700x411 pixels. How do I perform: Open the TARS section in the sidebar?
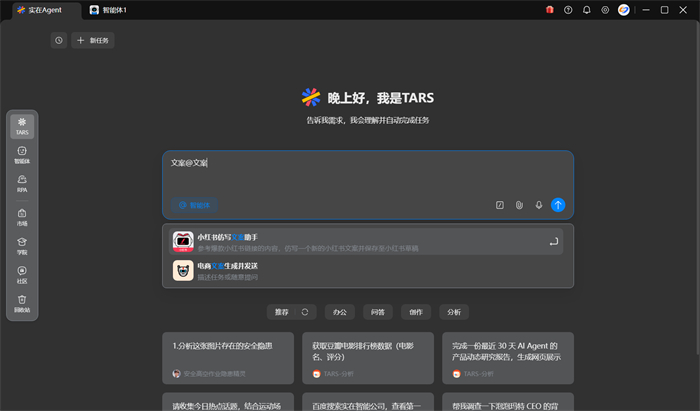click(x=22, y=126)
